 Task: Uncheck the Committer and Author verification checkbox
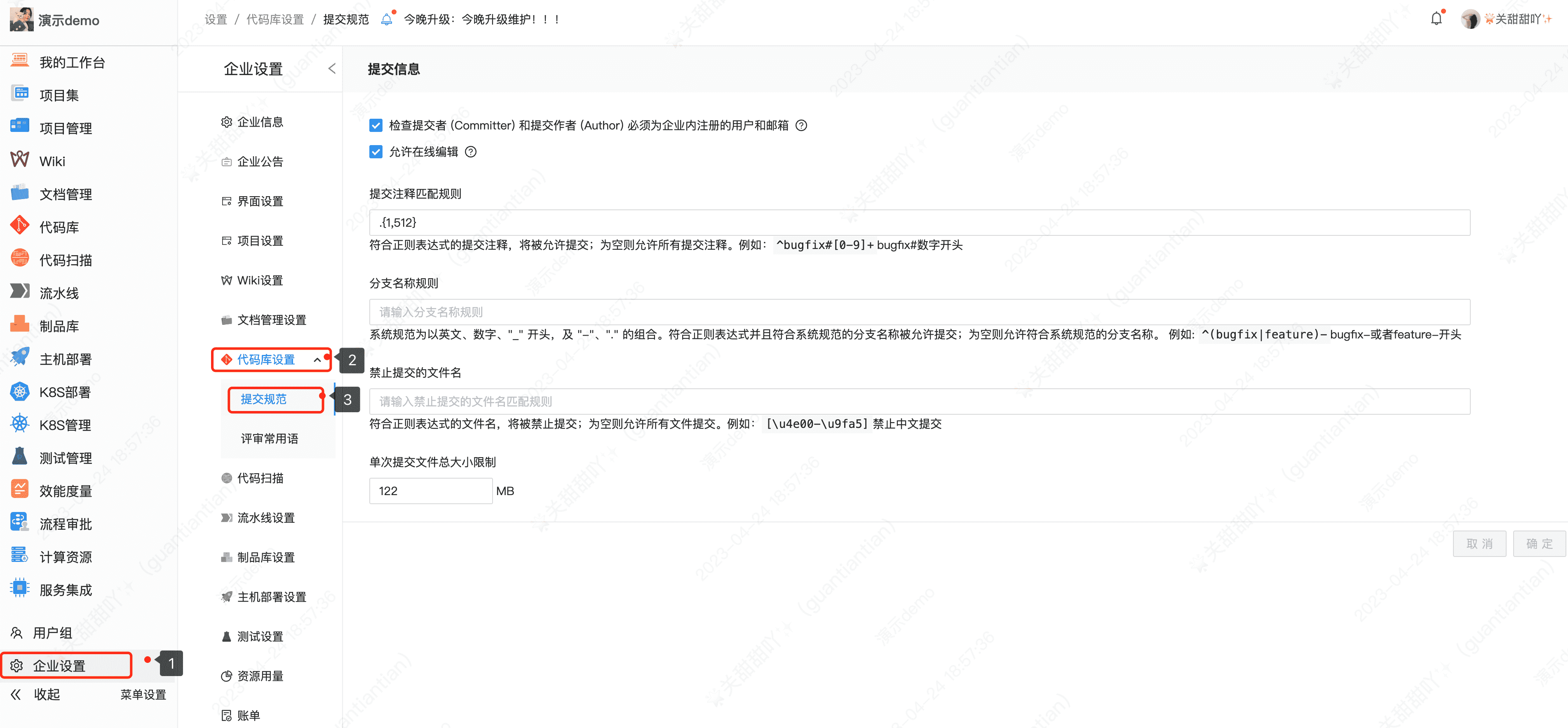point(376,125)
